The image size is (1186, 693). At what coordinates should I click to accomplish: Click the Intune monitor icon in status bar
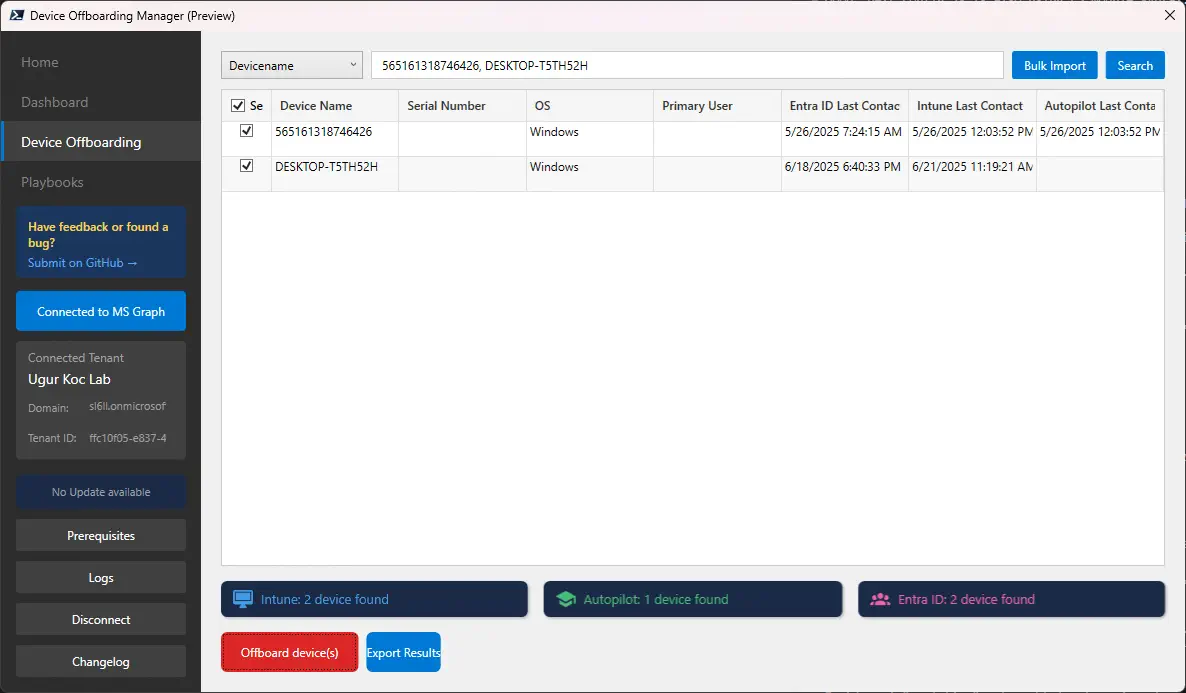241,598
